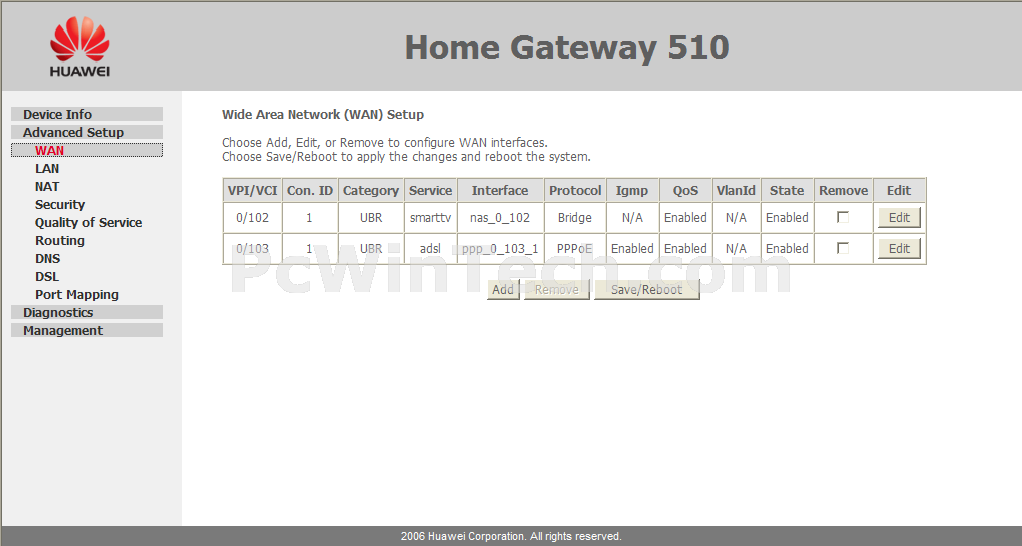Select the 0/102 VPI/VCI cell

[x=252, y=218]
